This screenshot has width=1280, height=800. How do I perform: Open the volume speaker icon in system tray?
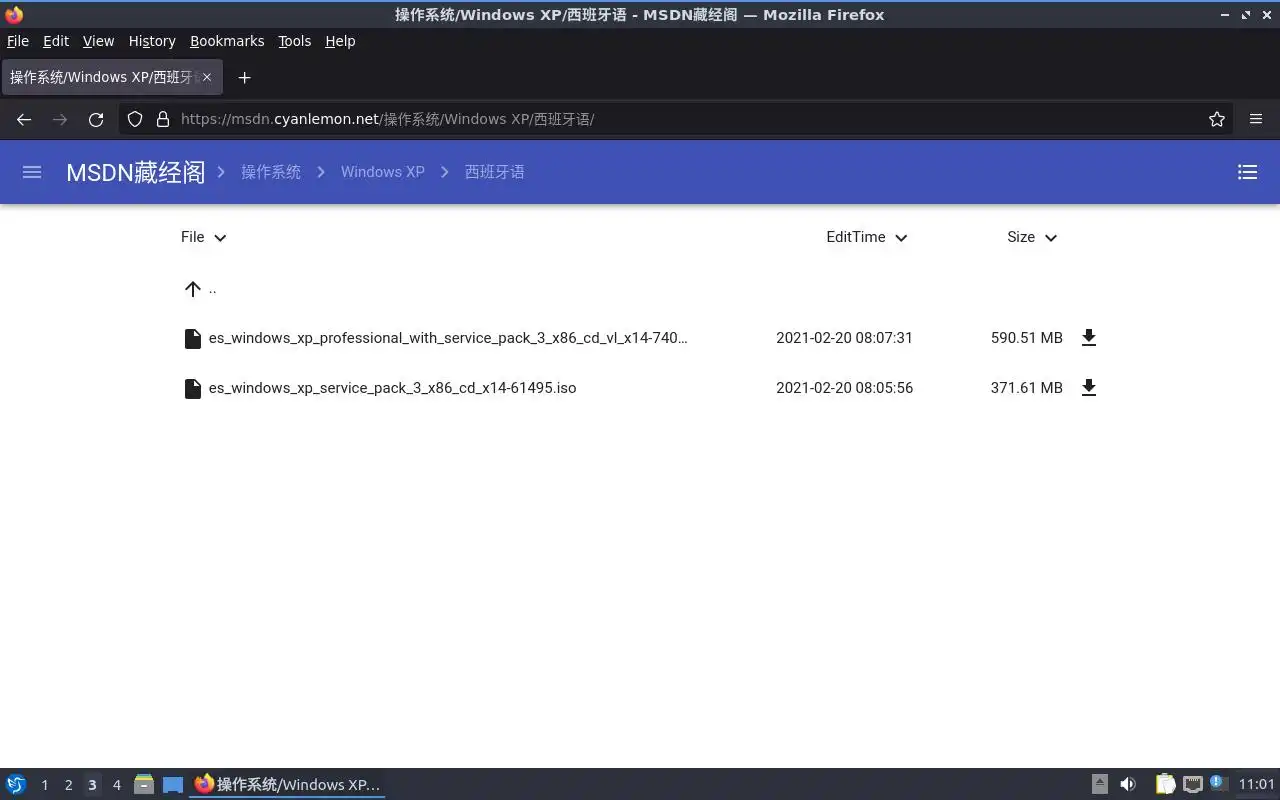click(x=1128, y=785)
